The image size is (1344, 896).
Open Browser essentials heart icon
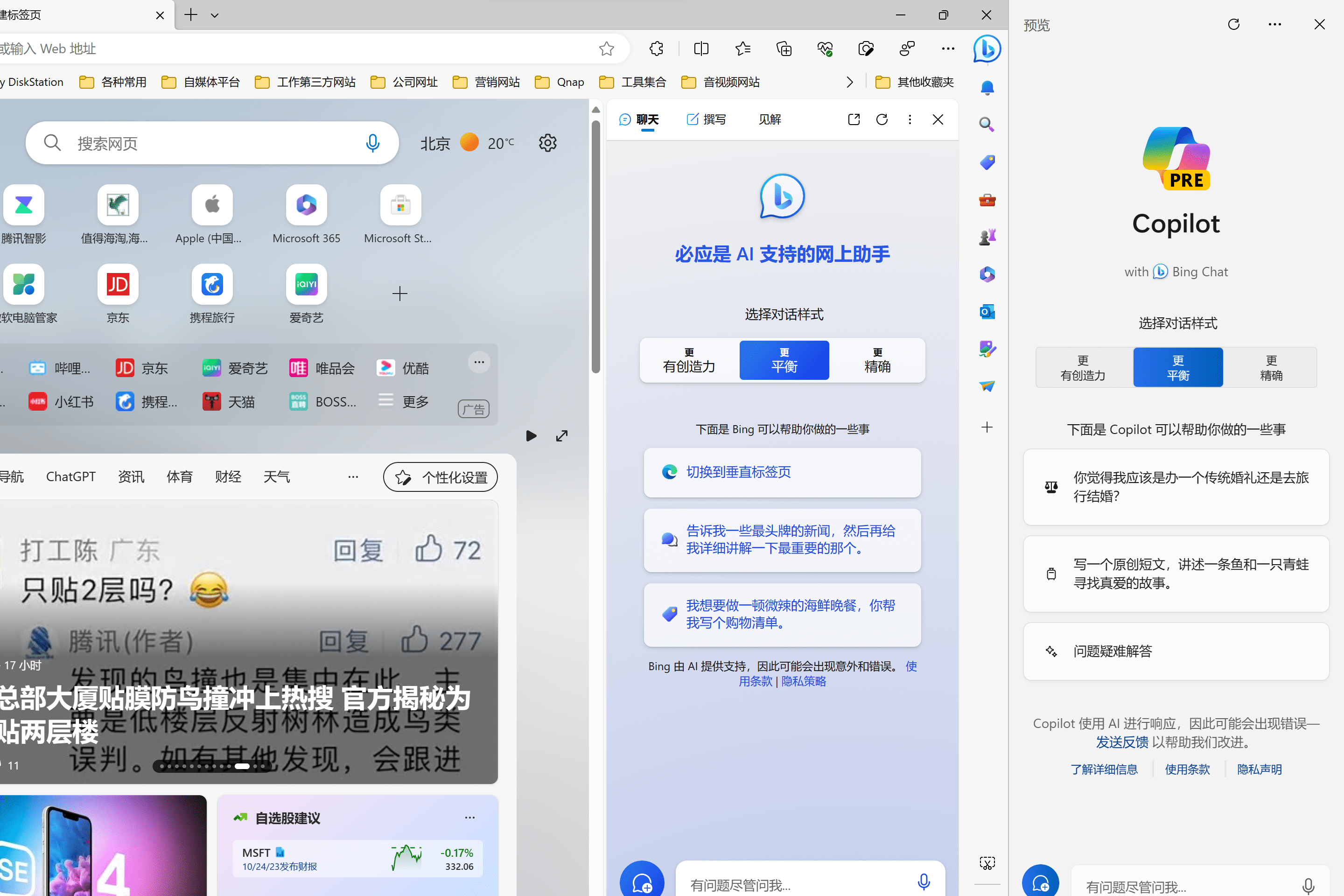825,49
